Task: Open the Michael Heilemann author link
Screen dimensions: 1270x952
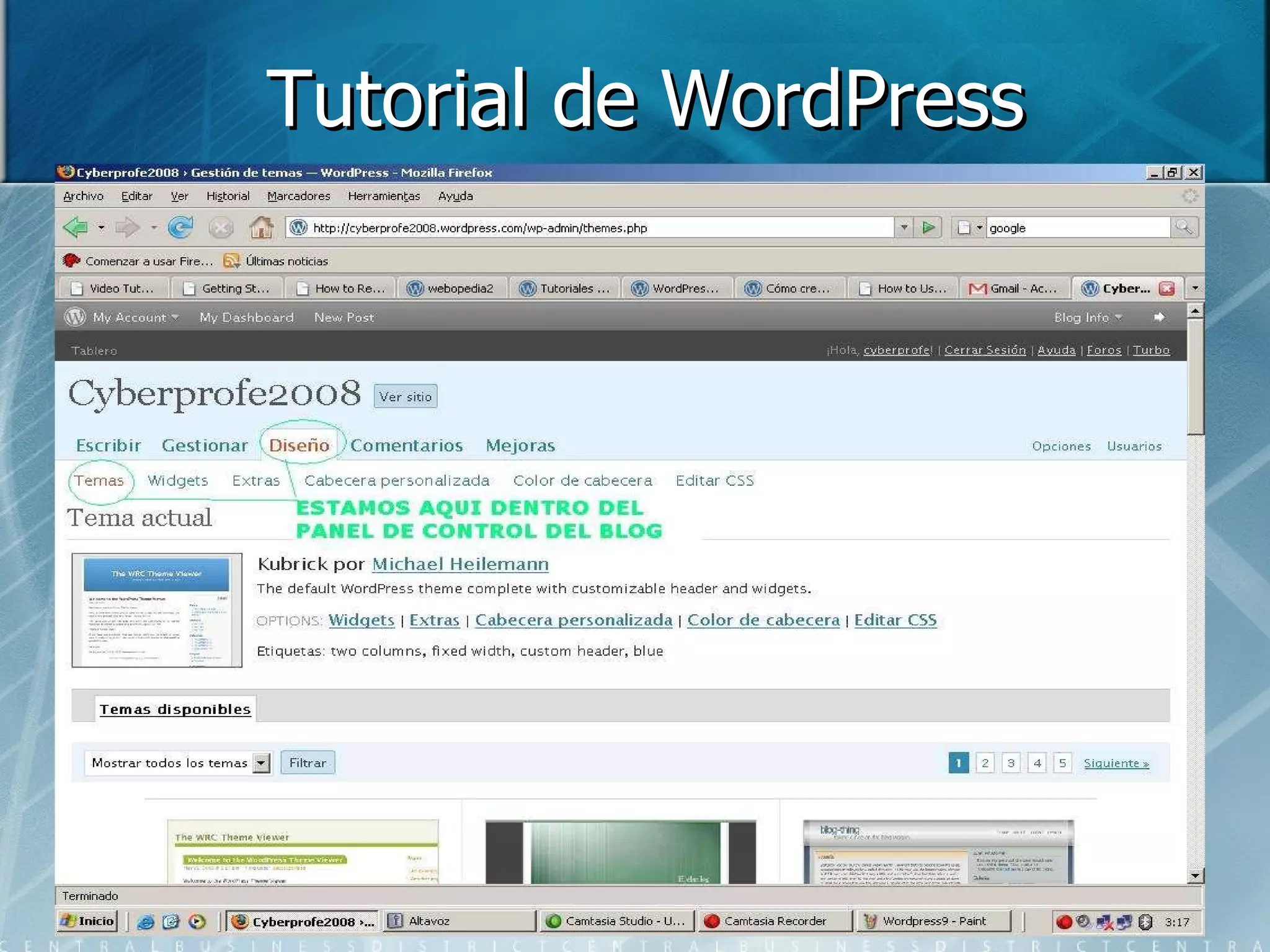Action: pyautogui.click(x=460, y=564)
